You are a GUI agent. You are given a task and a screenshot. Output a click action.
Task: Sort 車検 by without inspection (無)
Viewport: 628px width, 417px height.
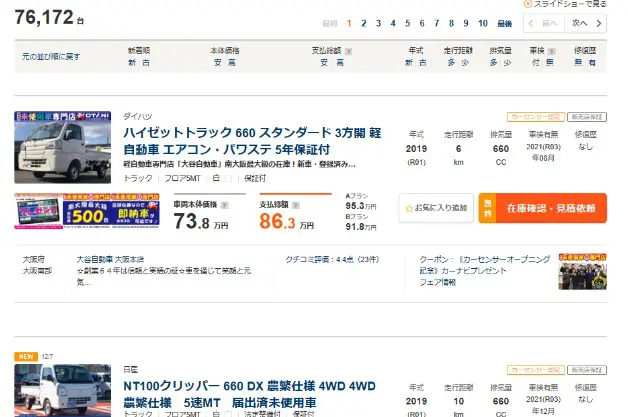pos(550,63)
